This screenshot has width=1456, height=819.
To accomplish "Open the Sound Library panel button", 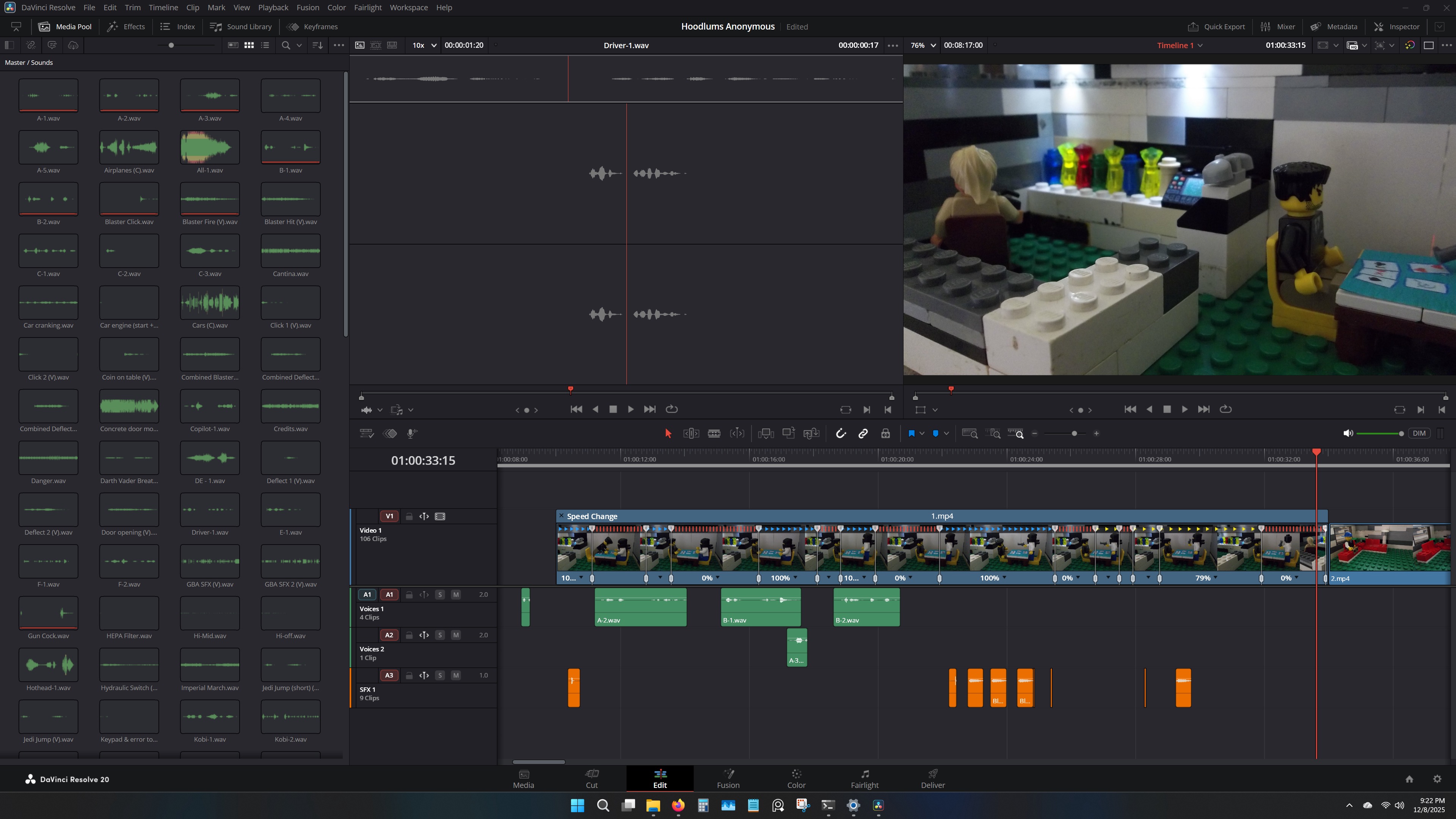I will 241,27.
